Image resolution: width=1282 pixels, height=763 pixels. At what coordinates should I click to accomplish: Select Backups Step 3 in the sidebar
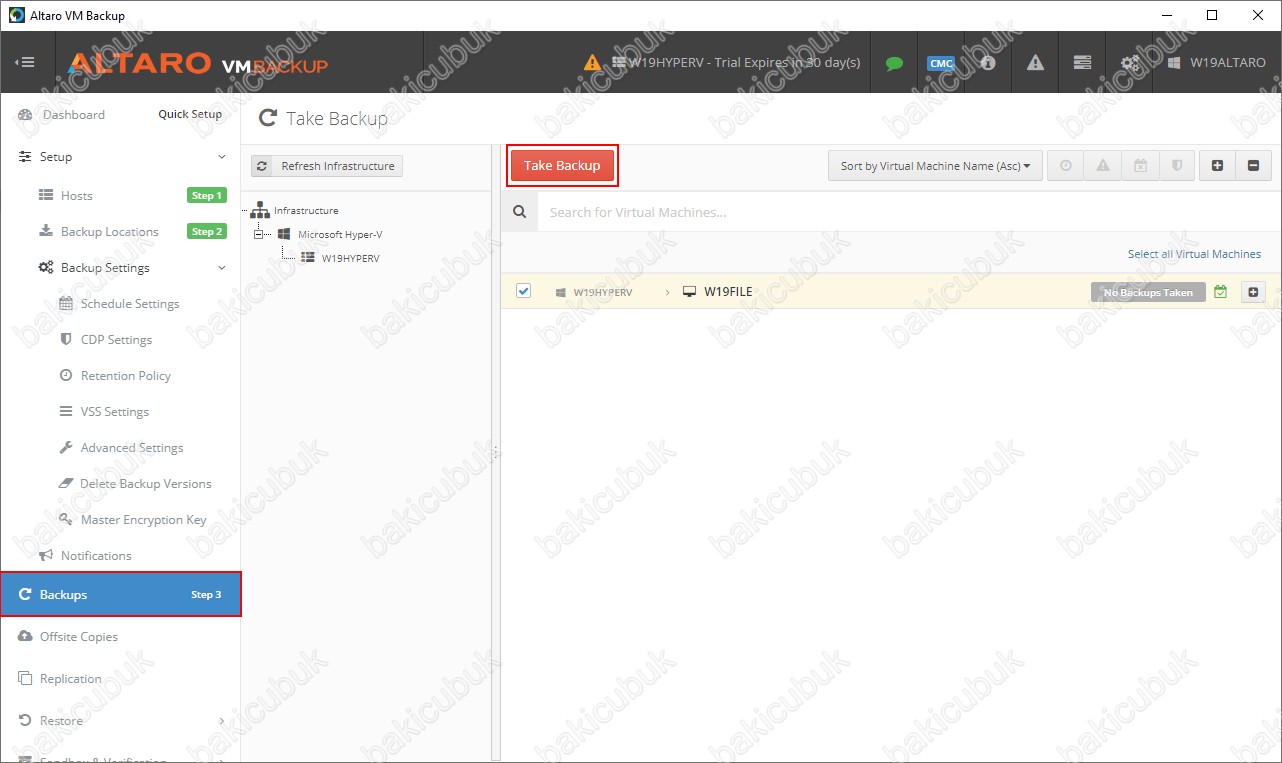pyautogui.click(x=120, y=595)
